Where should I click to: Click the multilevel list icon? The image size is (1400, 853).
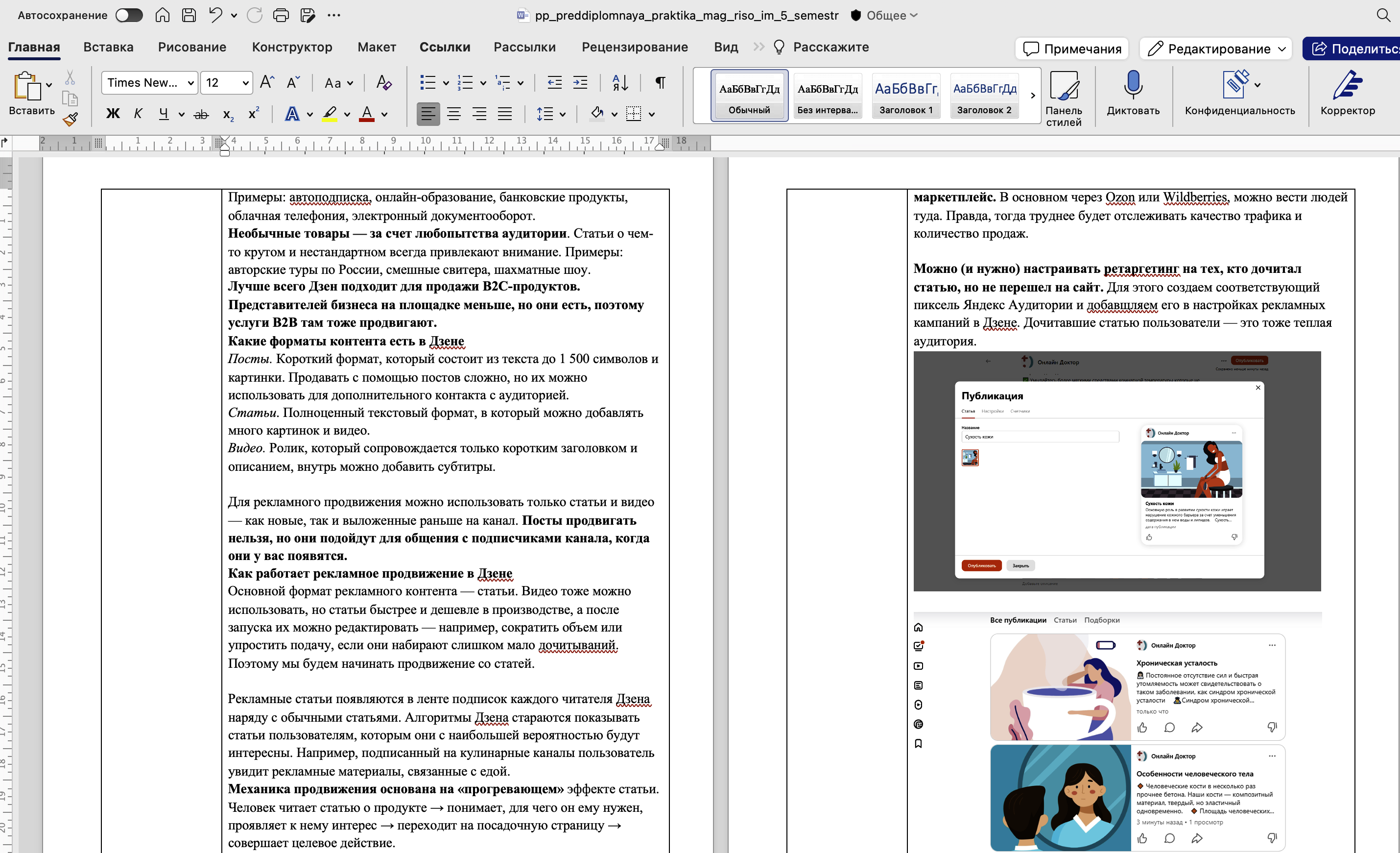[x=503, y=83]
